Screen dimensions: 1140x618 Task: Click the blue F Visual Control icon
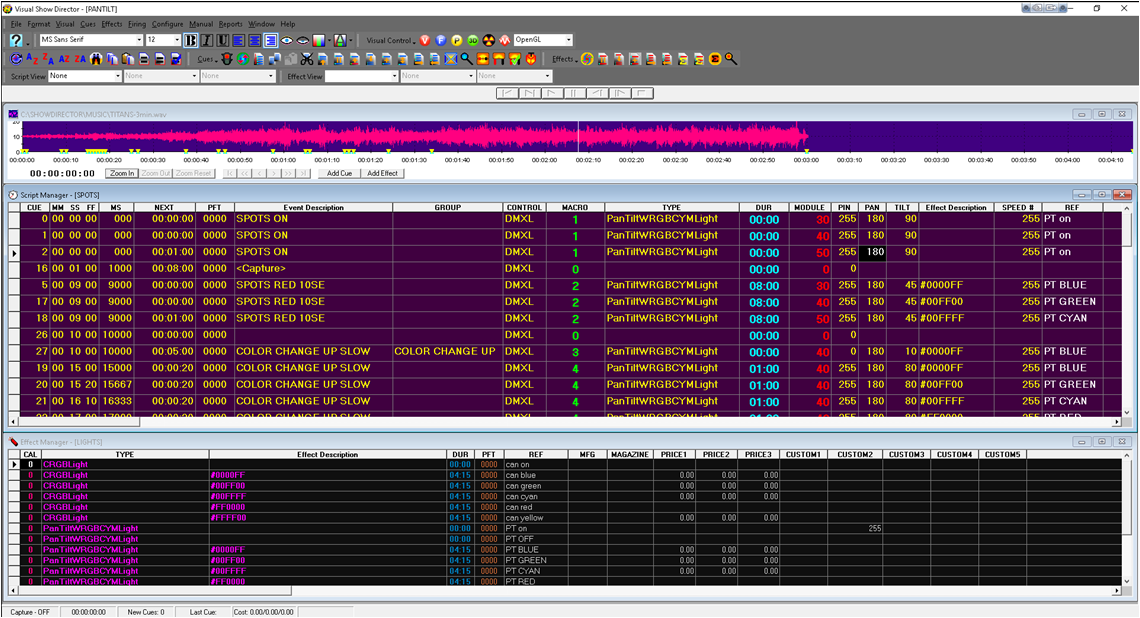(441, 41)
